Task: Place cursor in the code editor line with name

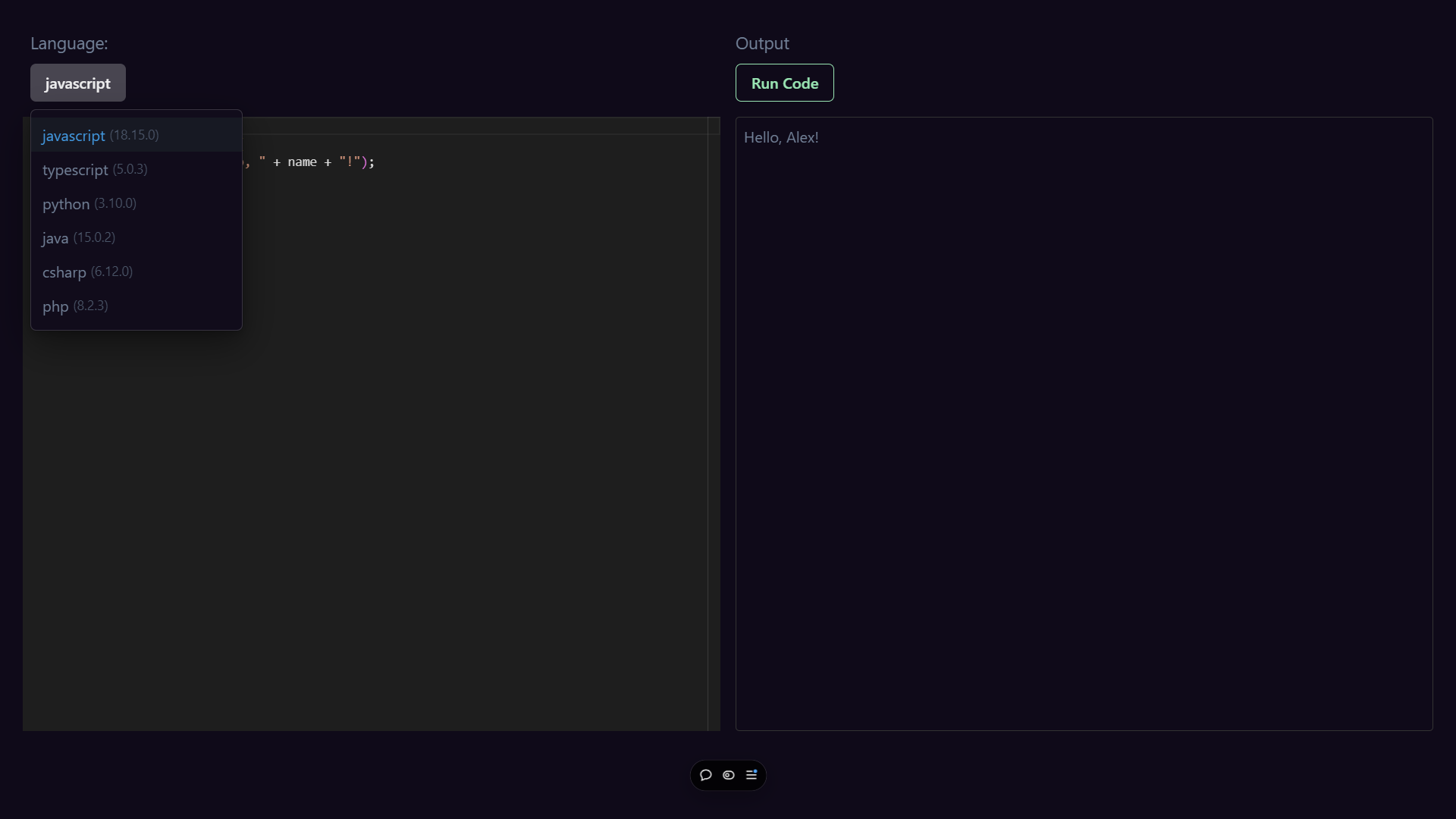Action: click(309, 162)
